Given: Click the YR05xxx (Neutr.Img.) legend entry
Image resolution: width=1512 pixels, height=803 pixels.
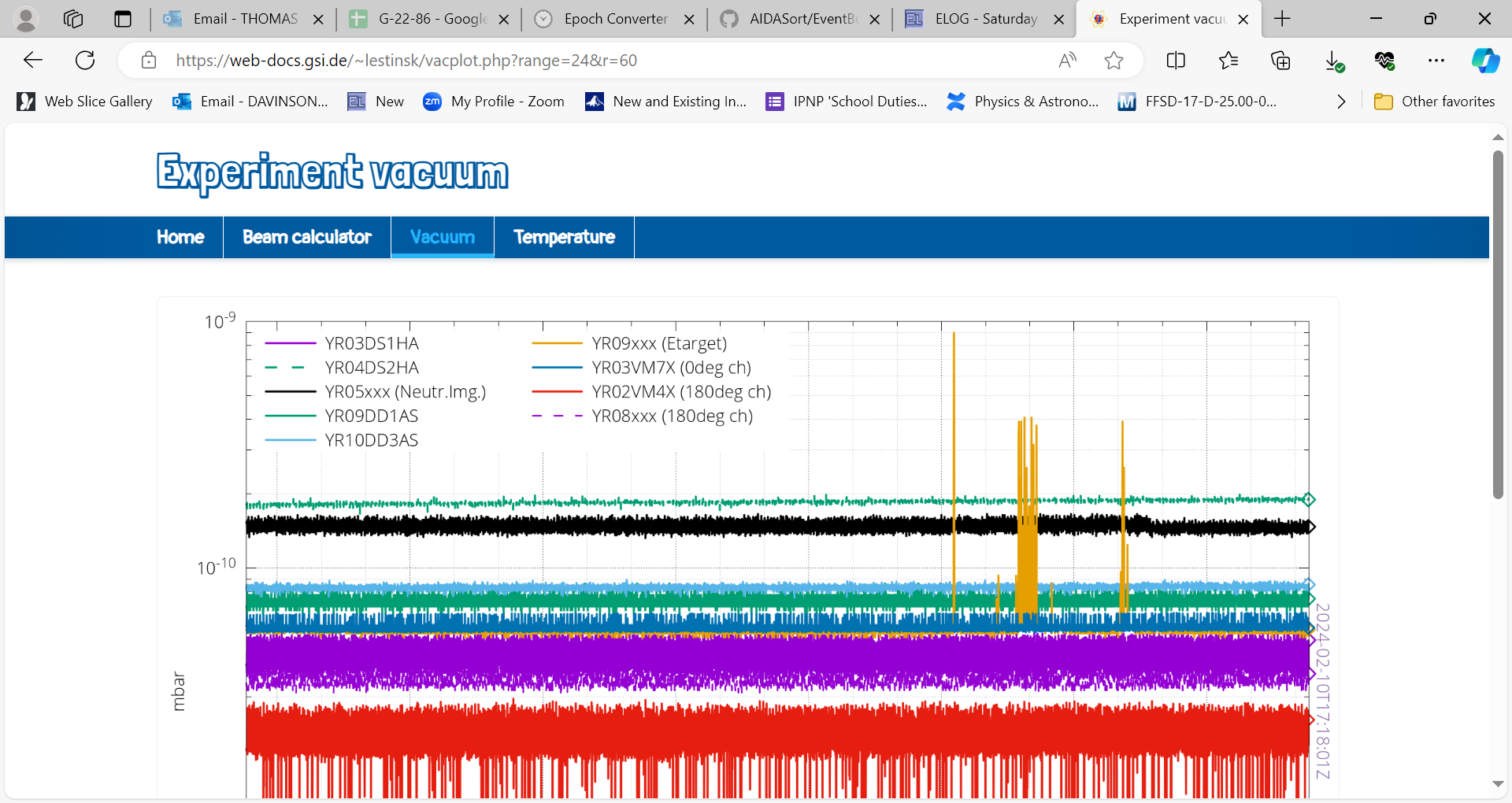Looking at the screenshot, I should (376, 392).
